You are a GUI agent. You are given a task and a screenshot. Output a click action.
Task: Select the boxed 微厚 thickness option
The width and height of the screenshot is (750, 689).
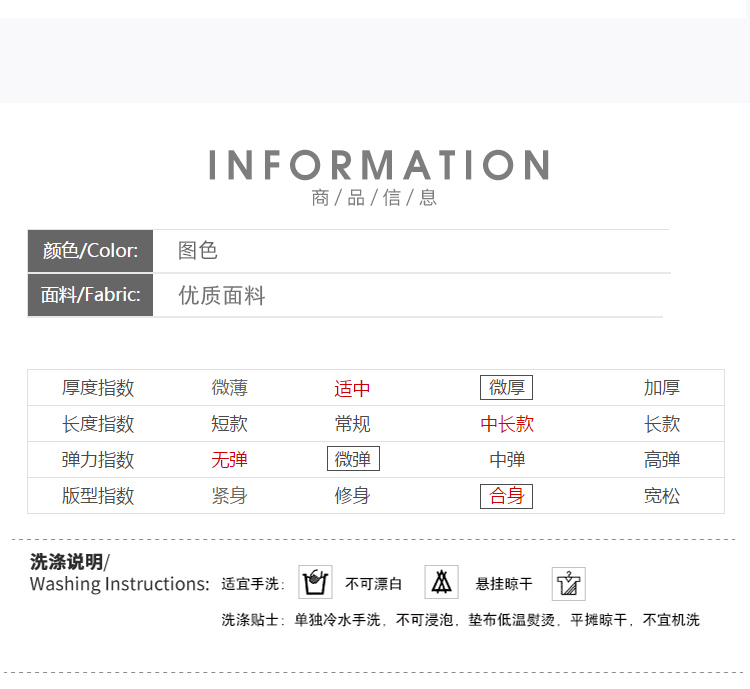coord(506,388)
